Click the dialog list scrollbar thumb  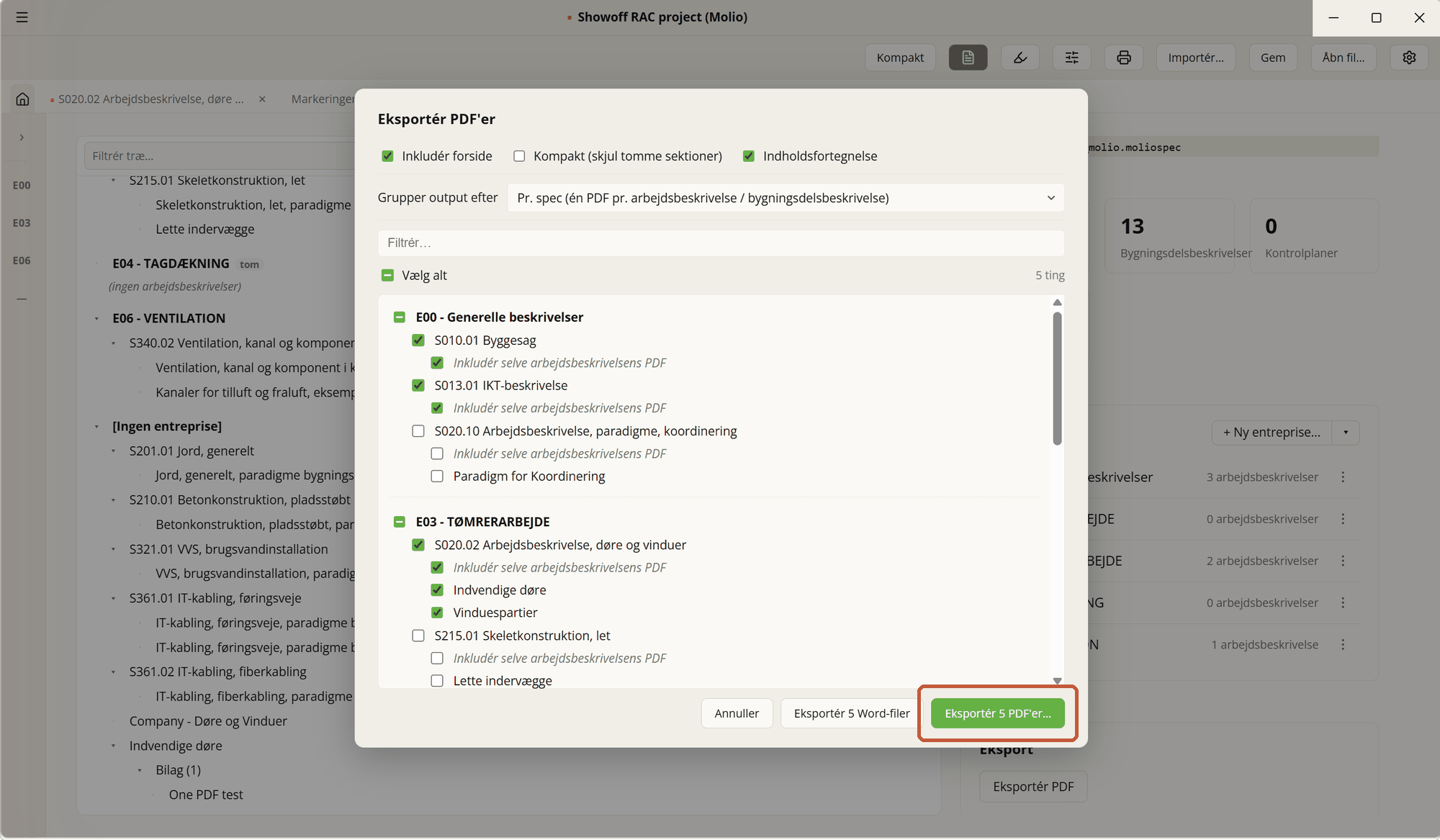[1057, 379]
